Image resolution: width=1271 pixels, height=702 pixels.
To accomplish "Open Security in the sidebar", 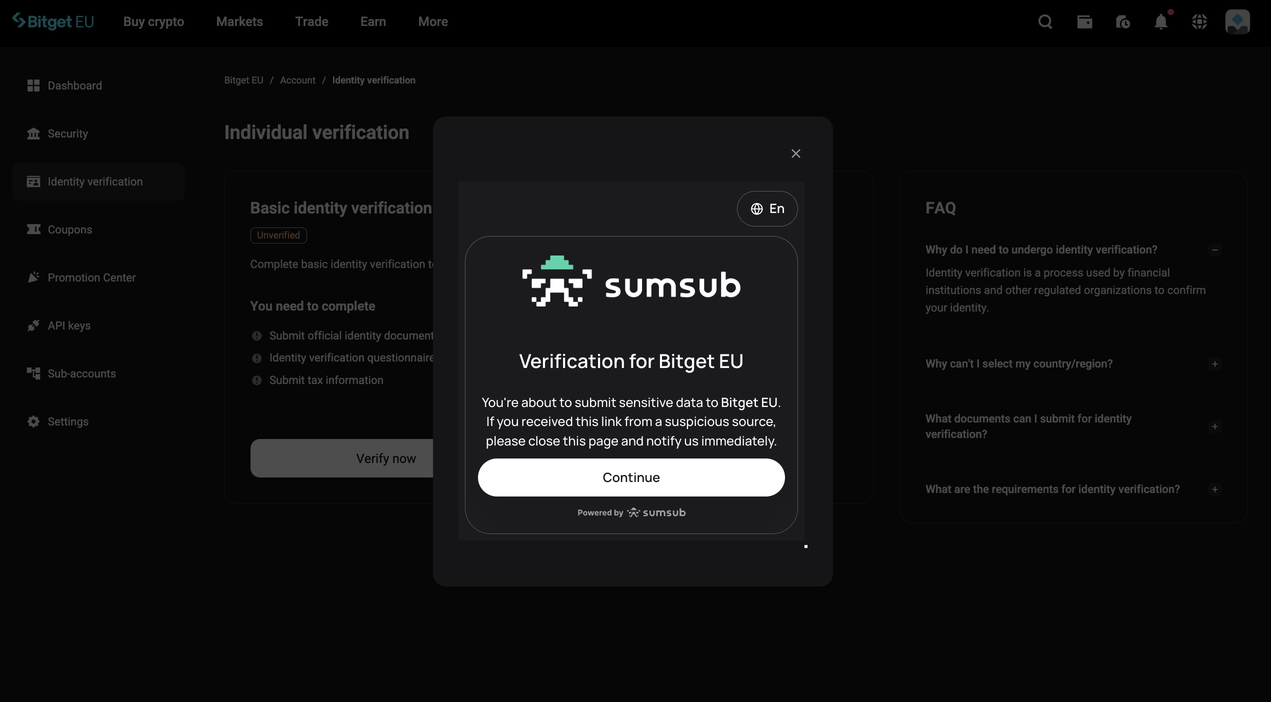I will 98,134.
